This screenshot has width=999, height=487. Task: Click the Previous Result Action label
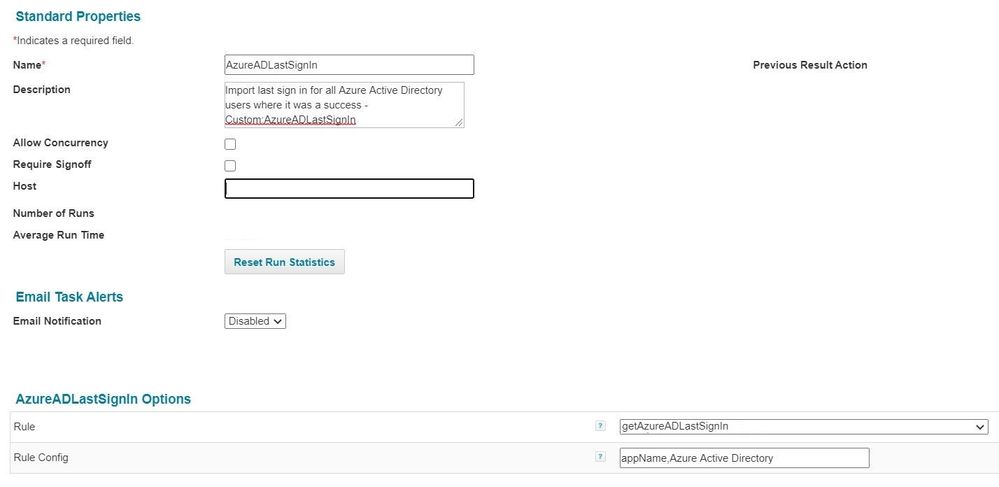point(810,65)
